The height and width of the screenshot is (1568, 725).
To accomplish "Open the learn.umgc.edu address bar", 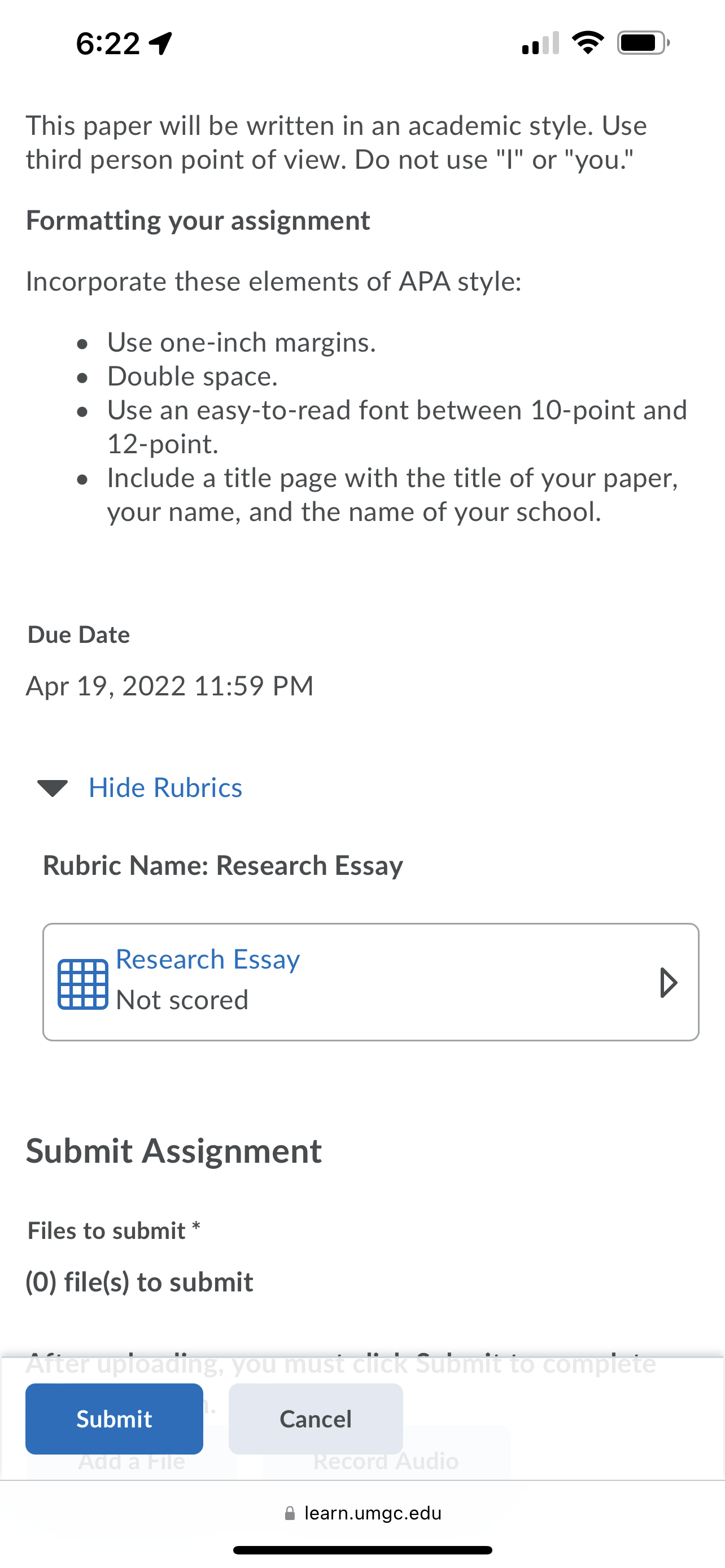I will (363, 1513).
